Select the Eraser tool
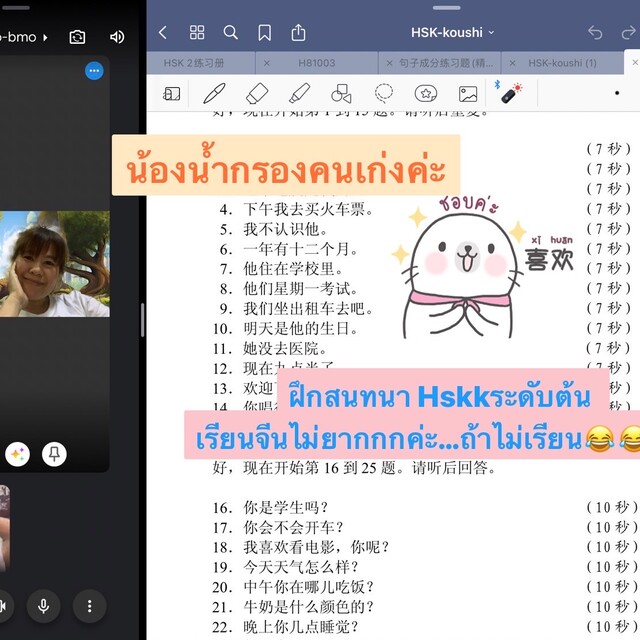The height and width of the screenshot is (640, 640). [x=256, y=94]
